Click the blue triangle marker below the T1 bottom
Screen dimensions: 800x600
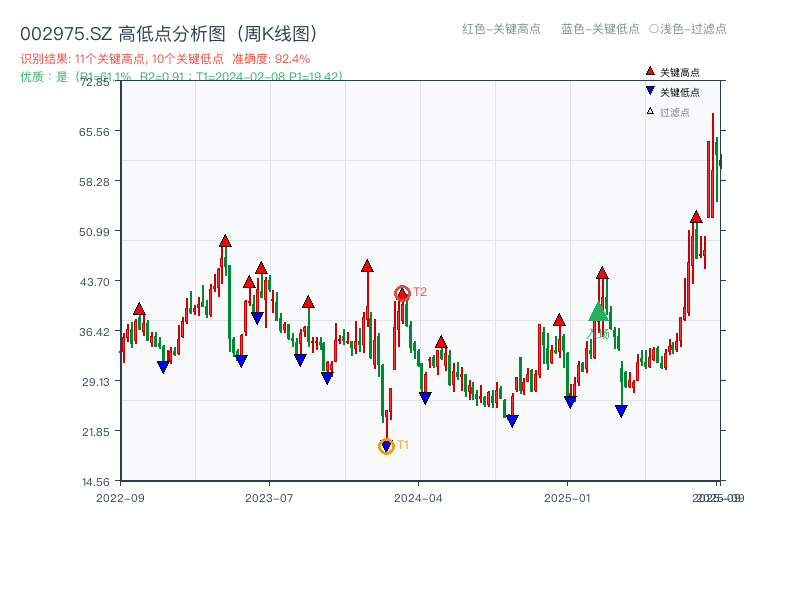(387, 446)
